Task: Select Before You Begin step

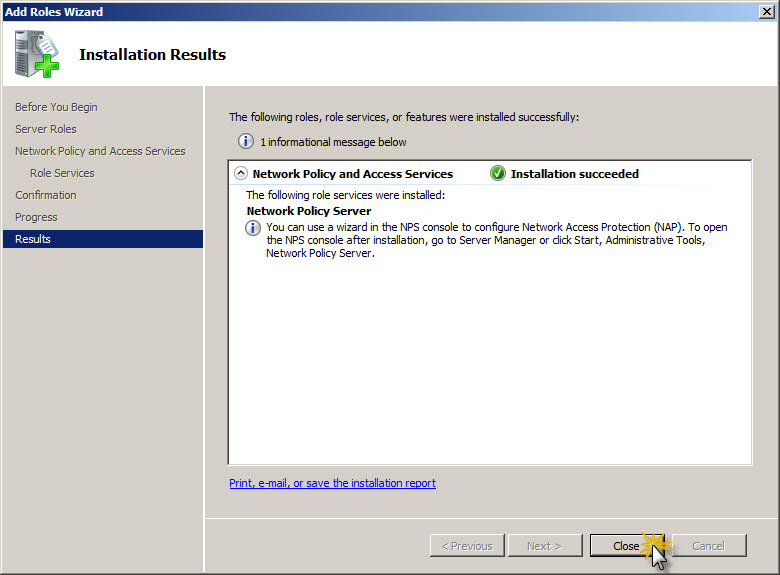Action: tap(56, 107)
